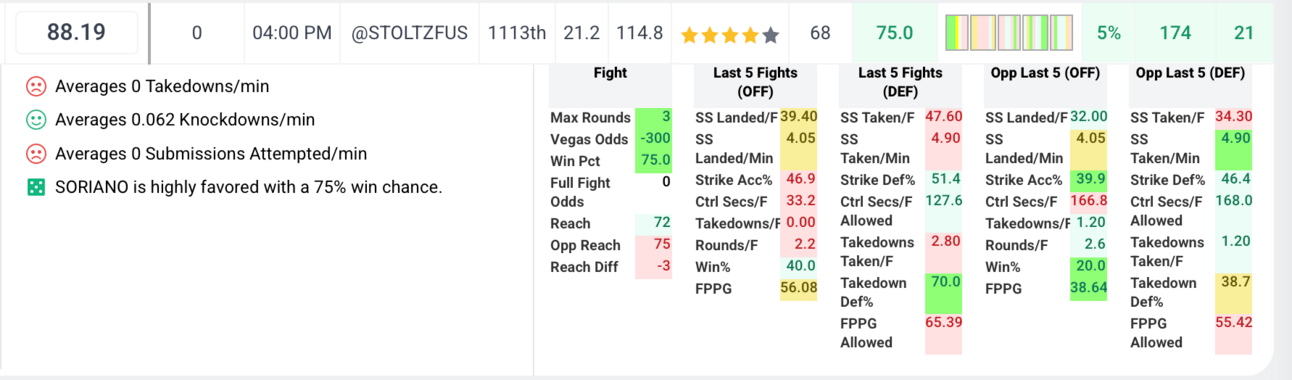Click the 1113th rank cell
This screenshot has width=1292, height=380.
pos(517,33)
